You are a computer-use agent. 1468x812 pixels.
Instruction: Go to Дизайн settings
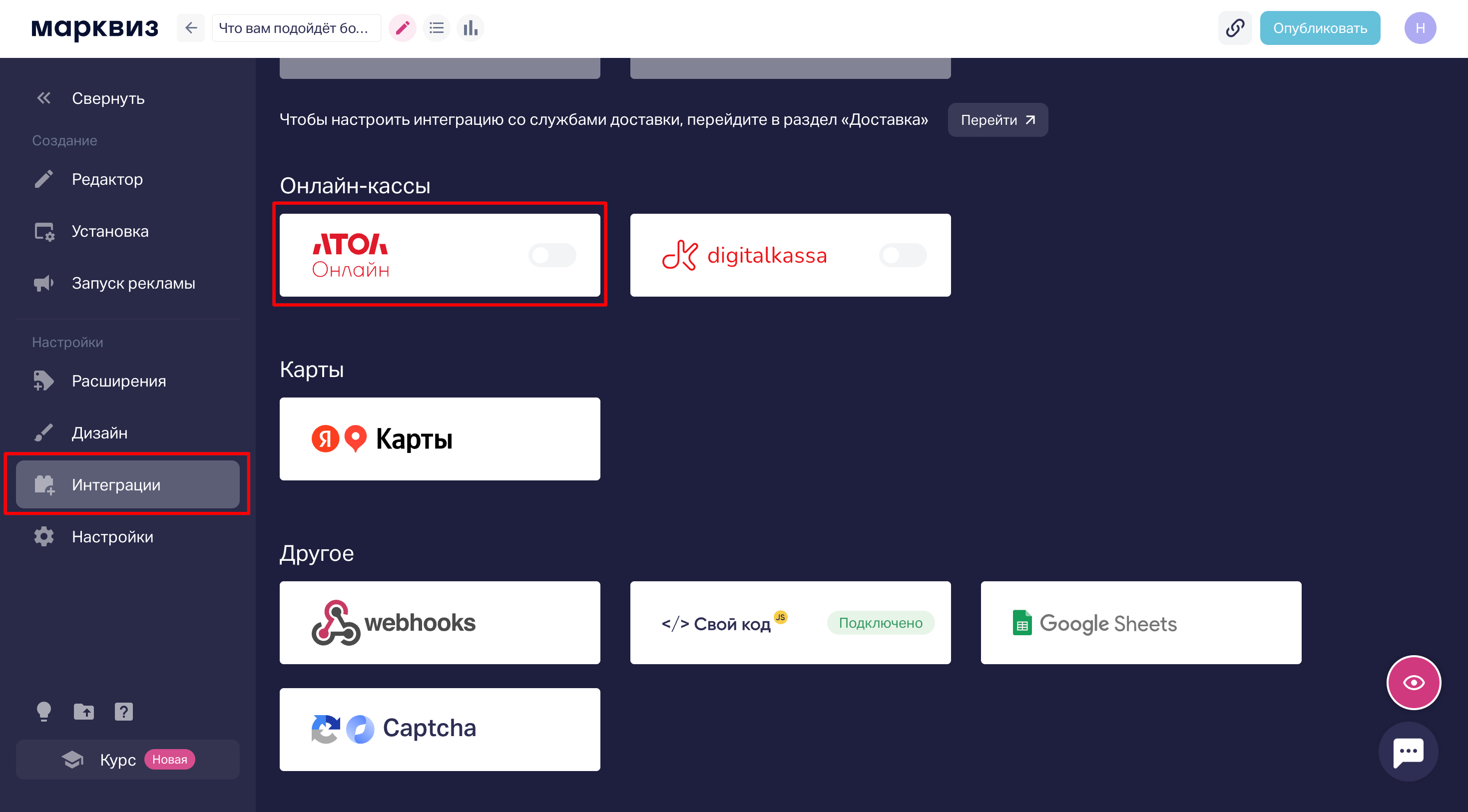coord(100,433)
